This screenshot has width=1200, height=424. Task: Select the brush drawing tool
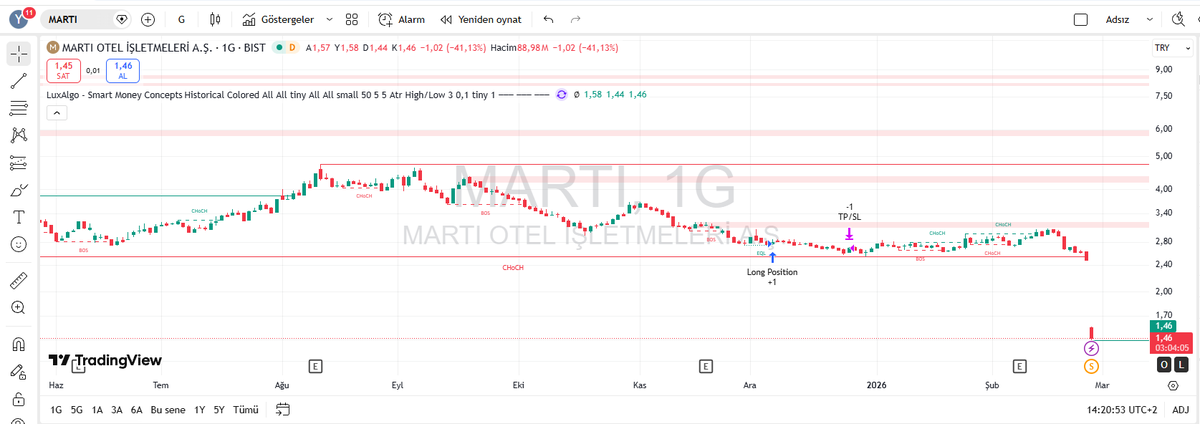pos(18,189)
